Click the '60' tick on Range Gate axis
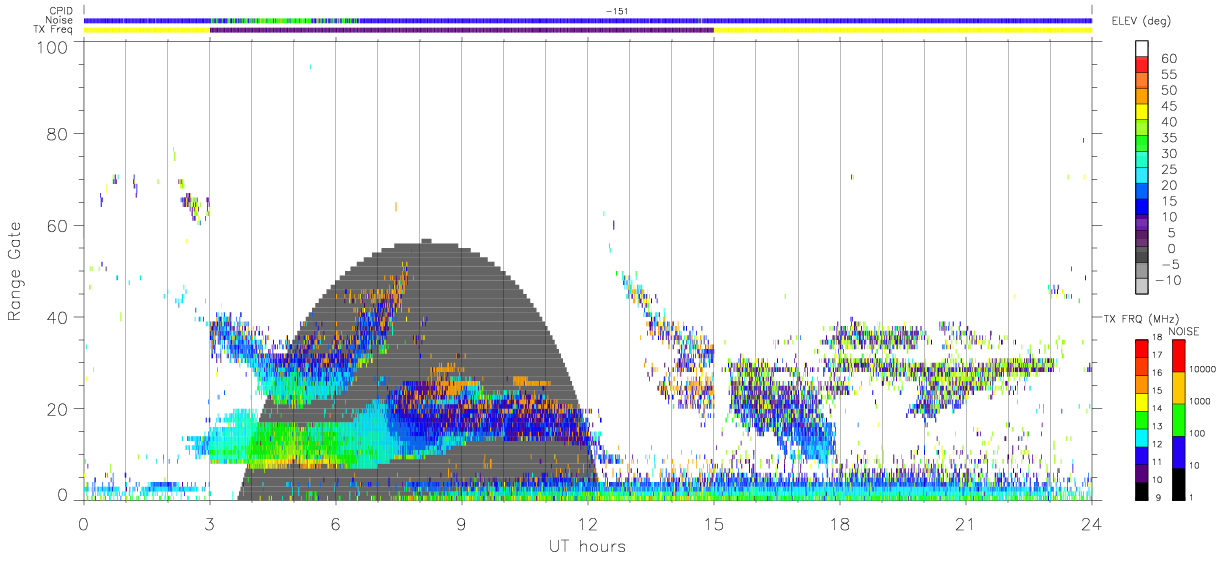 pos(59,226)
